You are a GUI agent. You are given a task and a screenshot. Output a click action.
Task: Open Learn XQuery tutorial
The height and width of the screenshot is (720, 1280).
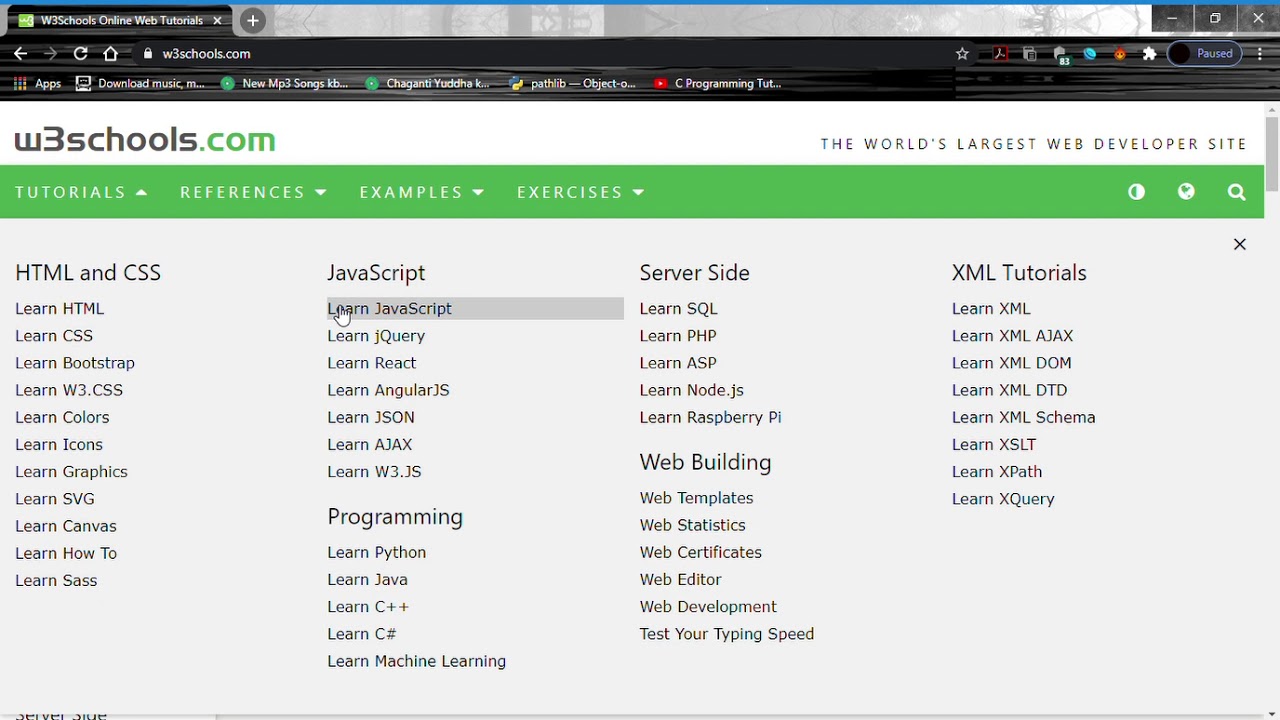pos(1003,499)
